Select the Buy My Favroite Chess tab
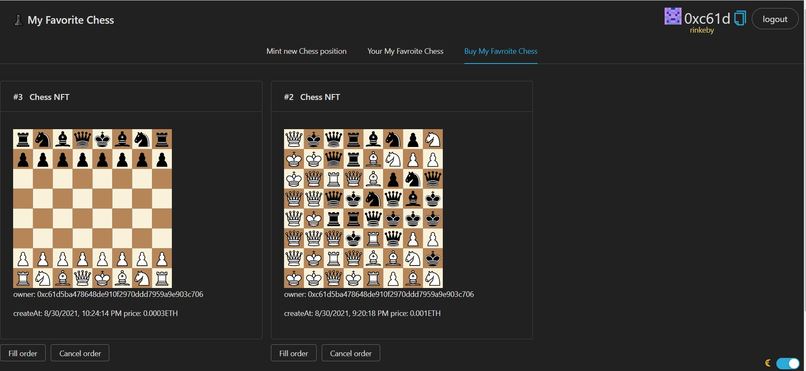Image resolution: width=806 pixels, height=371 pixels. pyautogui.click(x=501, y=51)
